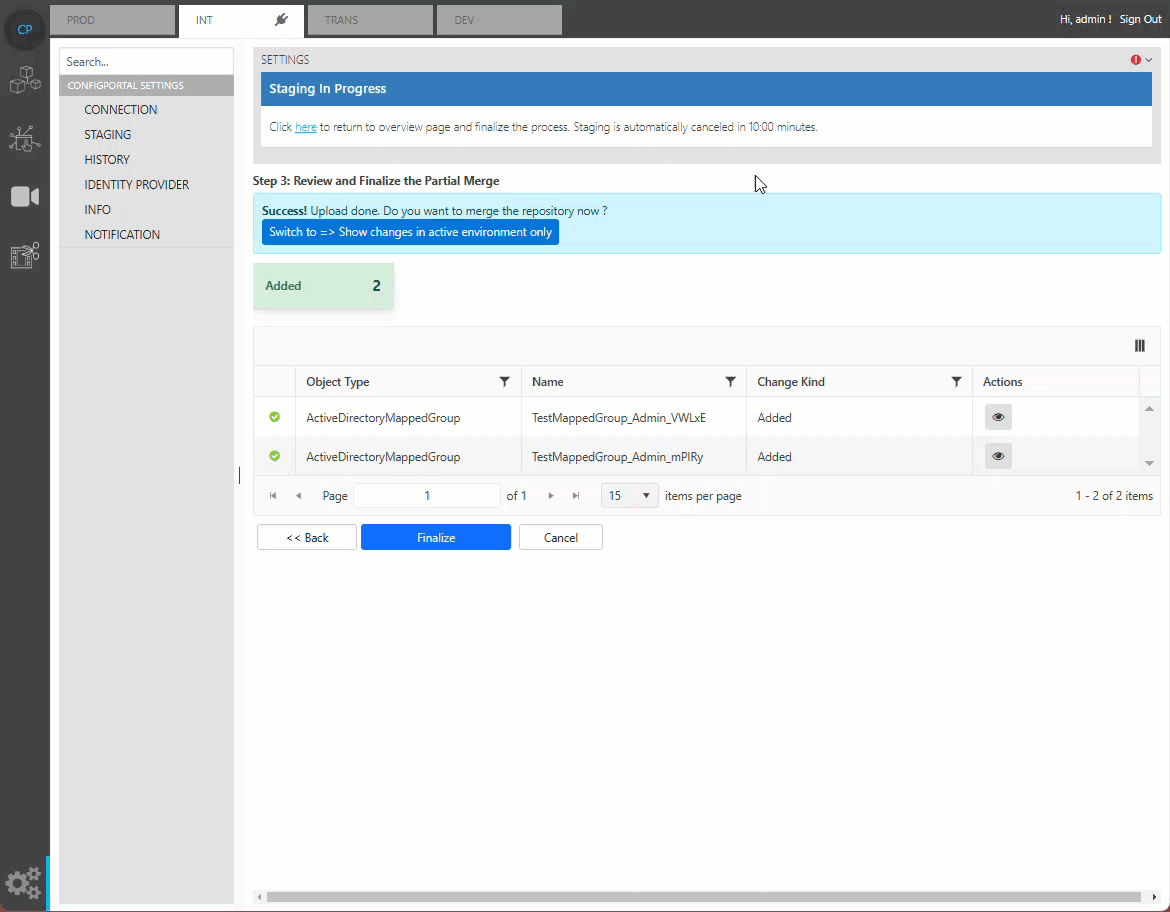Filter the Change Kind column

click(x=956, y=382)
